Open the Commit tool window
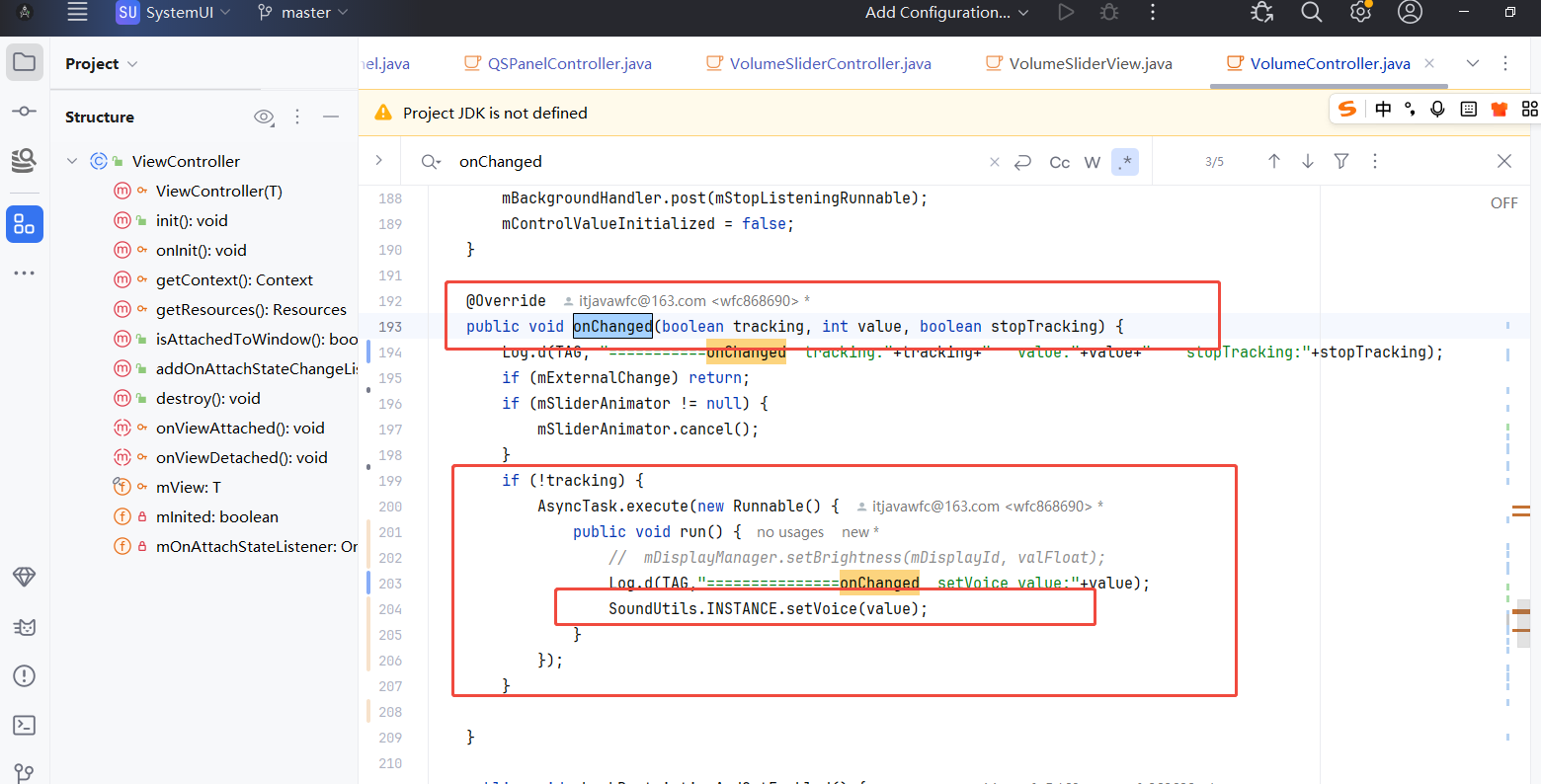This screenshot has width=1541, height=784. point(25,111)
